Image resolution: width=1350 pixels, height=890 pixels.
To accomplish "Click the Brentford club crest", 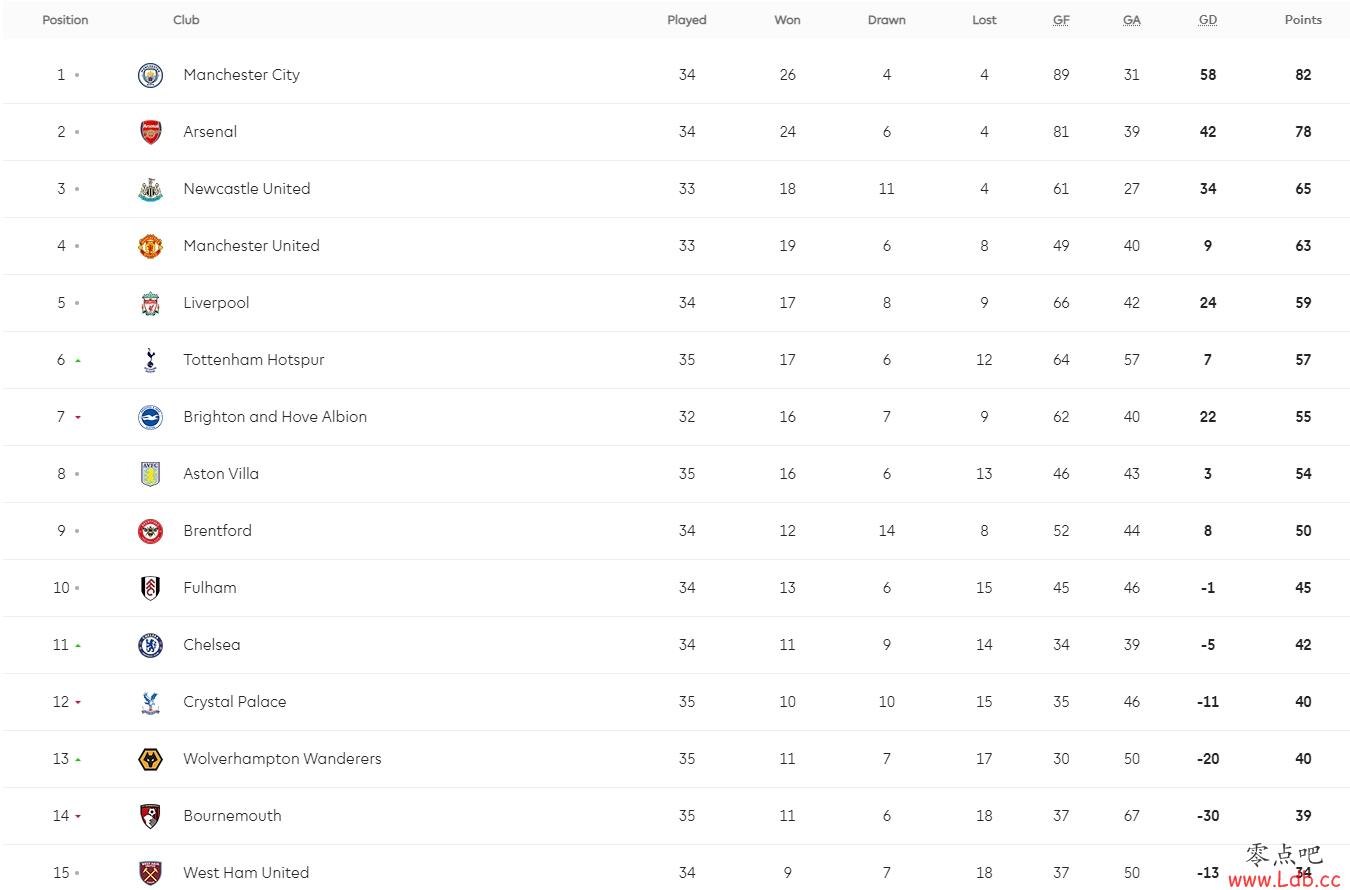I will (150, 531).
